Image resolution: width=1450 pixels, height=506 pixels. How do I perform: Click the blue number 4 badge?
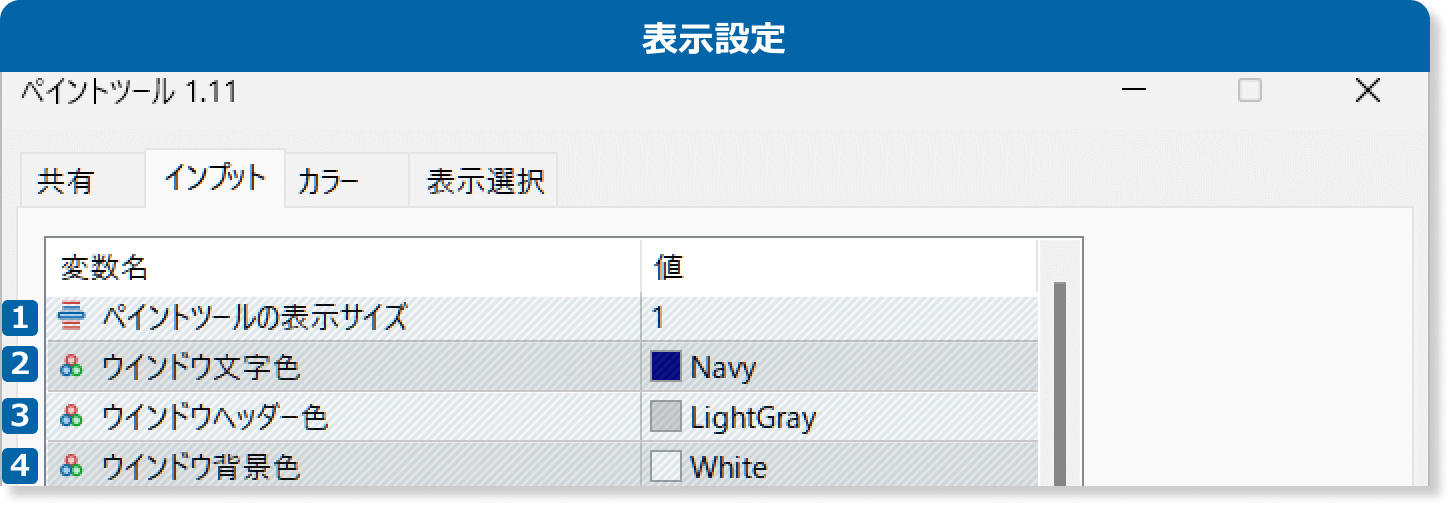coord(20,466)
